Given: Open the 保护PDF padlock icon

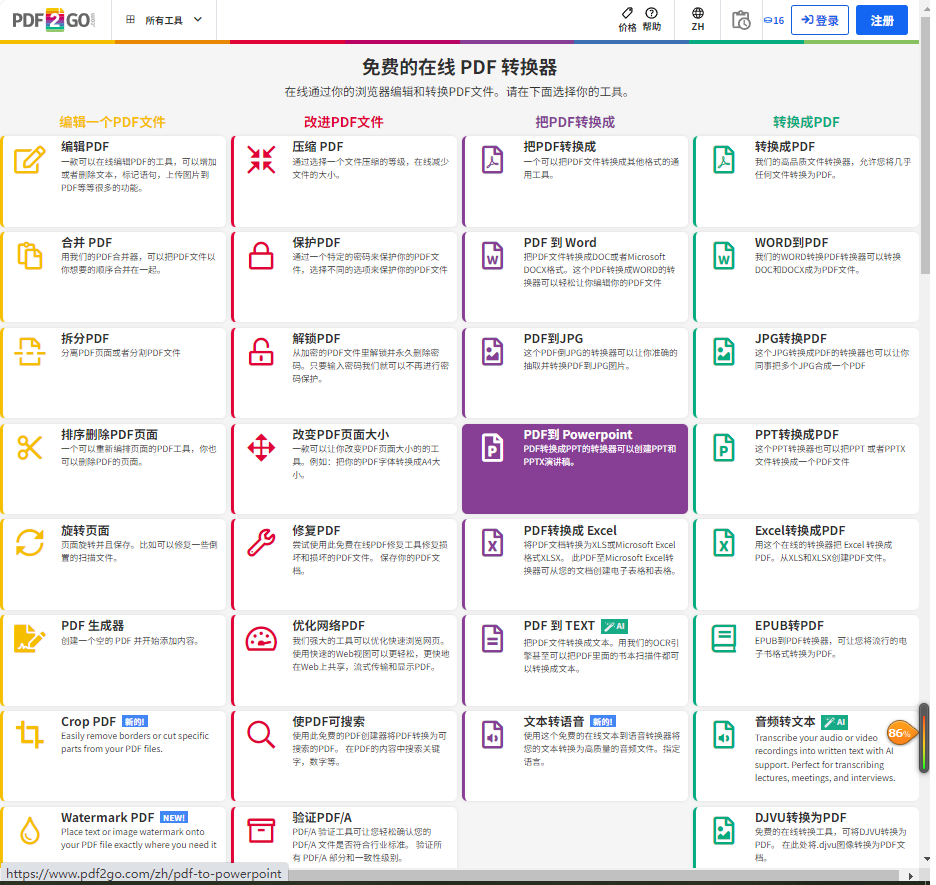Looking at the screenshot, I should point(261,256).
